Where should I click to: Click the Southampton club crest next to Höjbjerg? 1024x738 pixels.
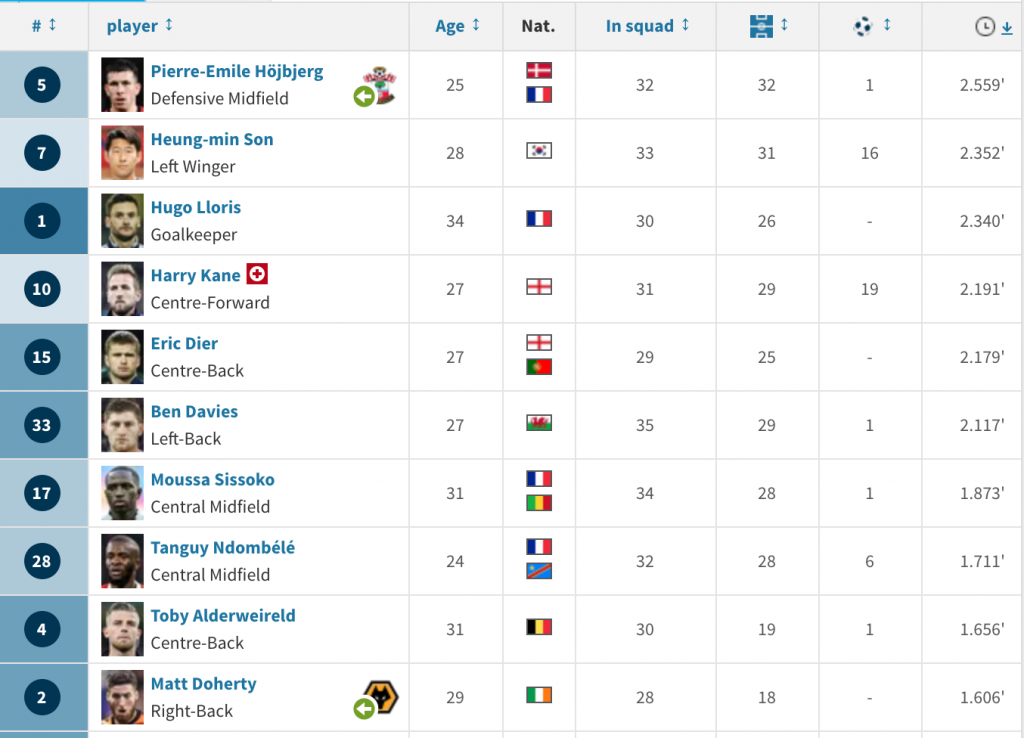click(x=381, y=84)
